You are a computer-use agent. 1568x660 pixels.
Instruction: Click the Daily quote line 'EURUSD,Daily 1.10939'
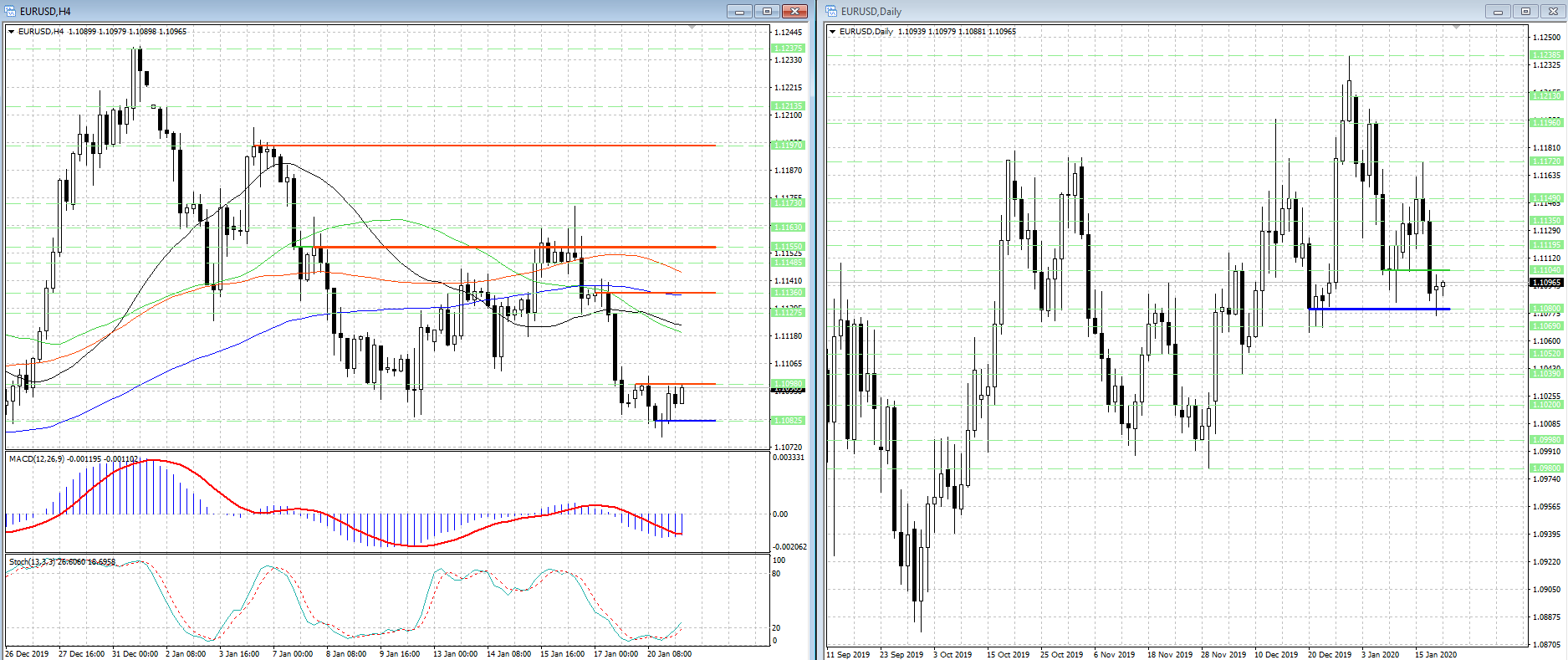[883, 32]
